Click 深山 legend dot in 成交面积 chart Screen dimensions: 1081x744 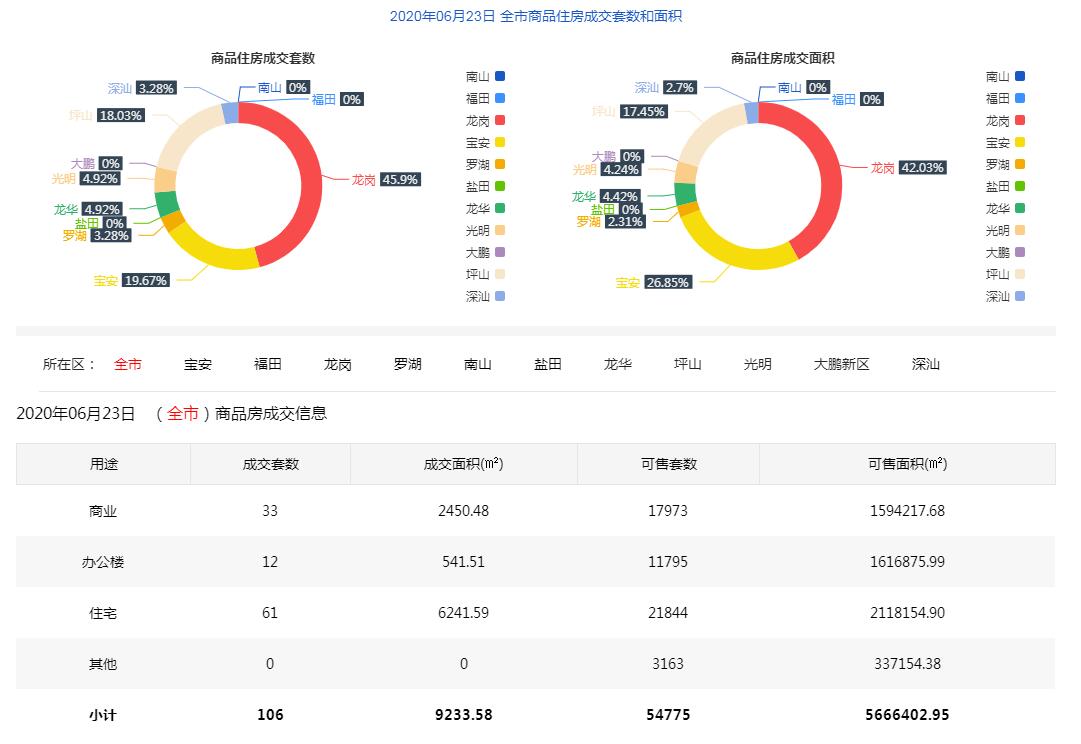pos(1019,296)
